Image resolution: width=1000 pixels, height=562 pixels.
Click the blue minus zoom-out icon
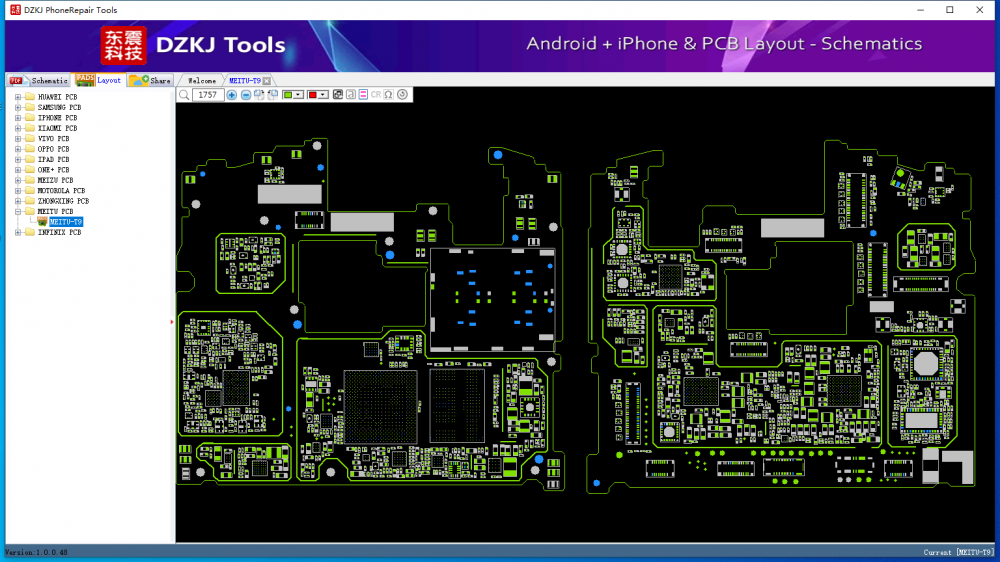click(x=246, y=95)
